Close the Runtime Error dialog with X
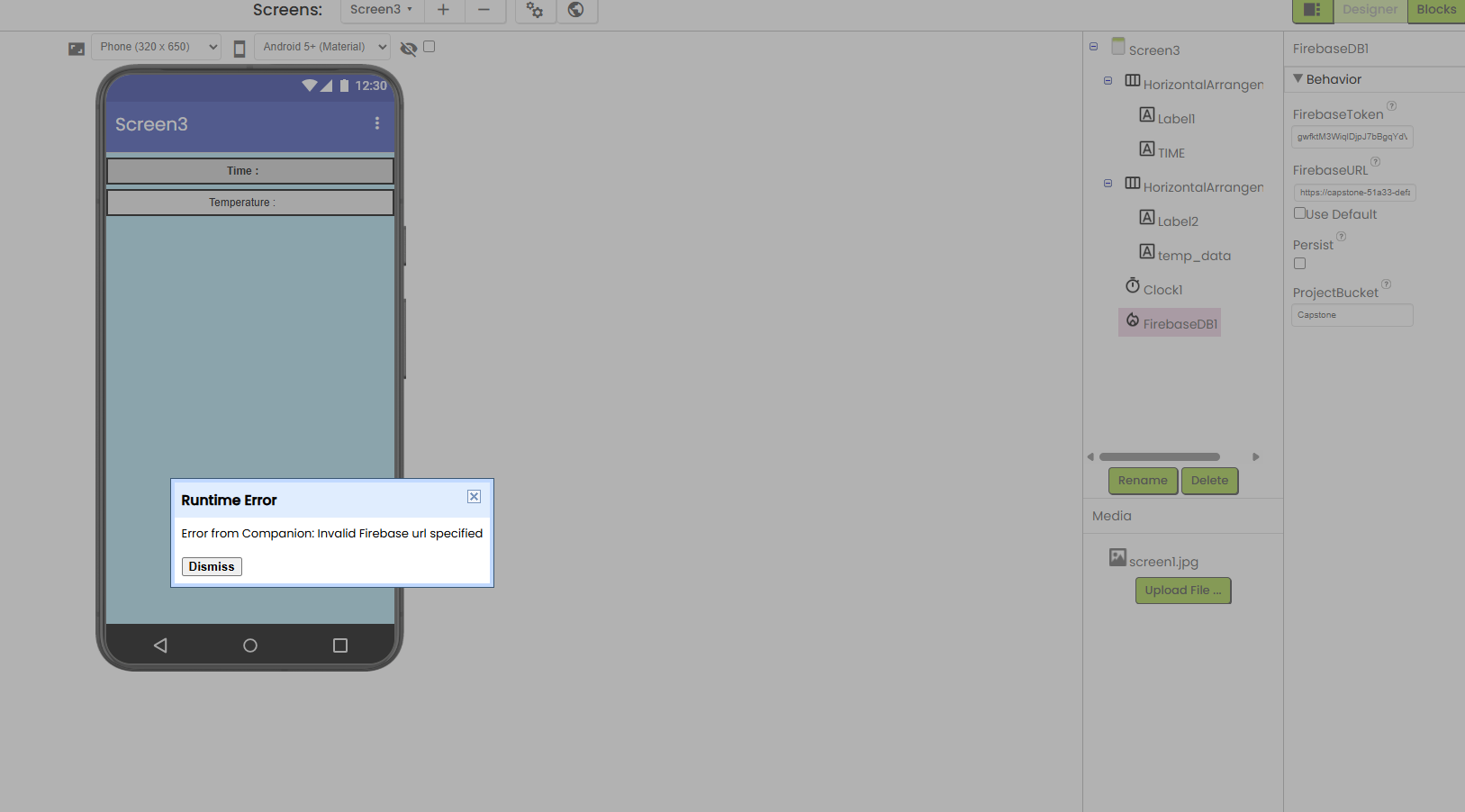Screen dimensions: 1465x812 click(474, 497)
